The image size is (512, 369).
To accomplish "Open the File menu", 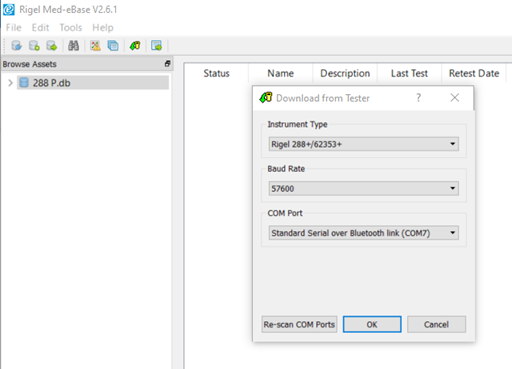I will [14, 27].
